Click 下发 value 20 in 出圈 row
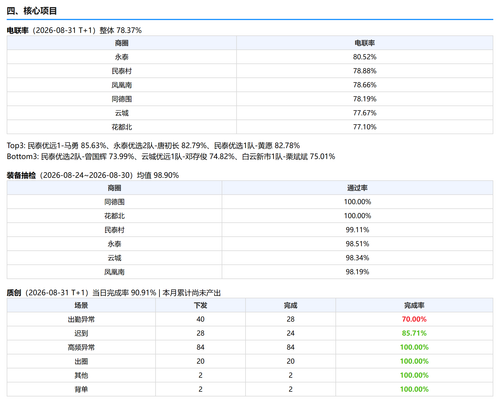This screenshot has width=500, height=403. click(200, 361)
